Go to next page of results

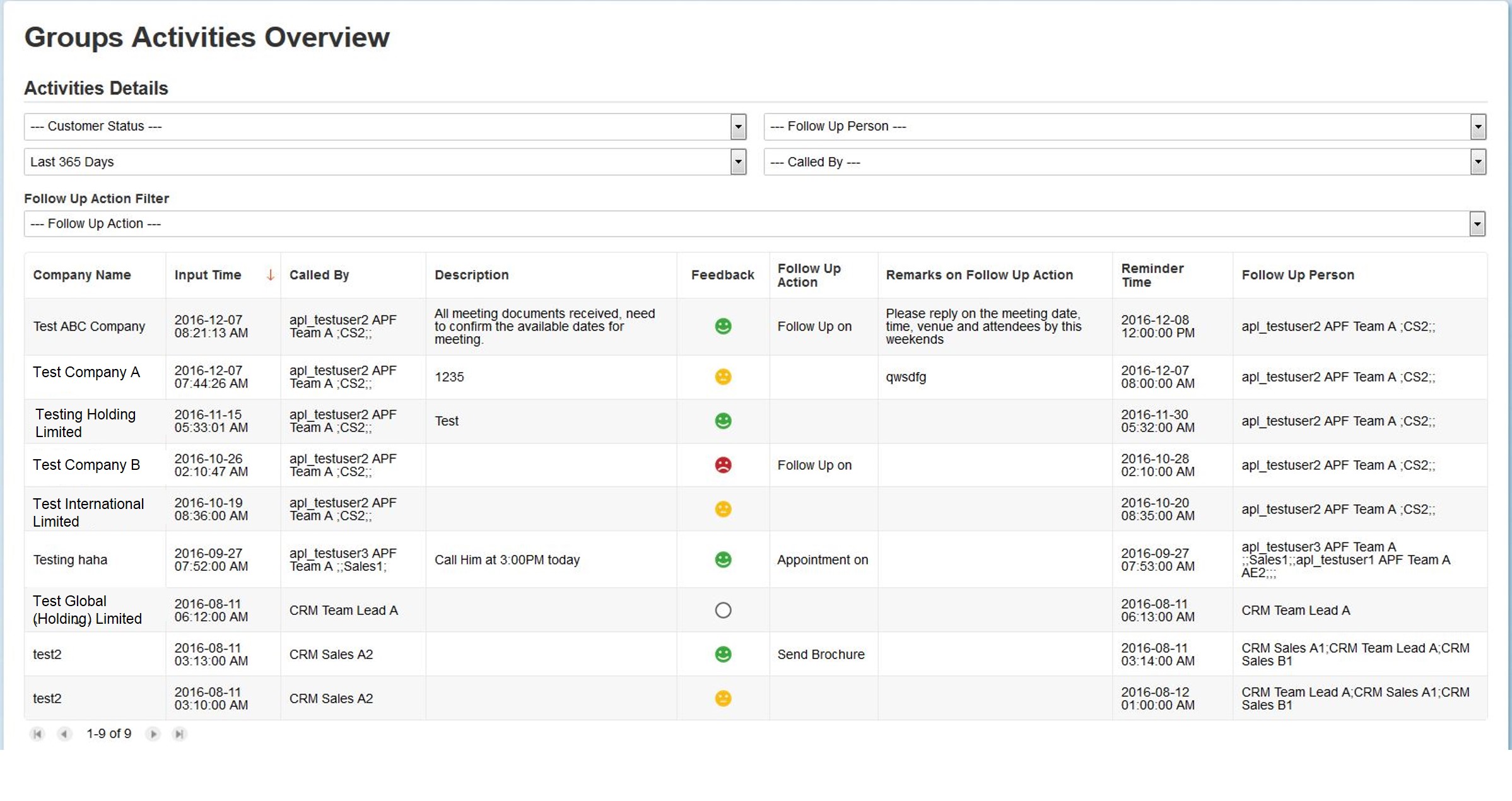(153, 734)
